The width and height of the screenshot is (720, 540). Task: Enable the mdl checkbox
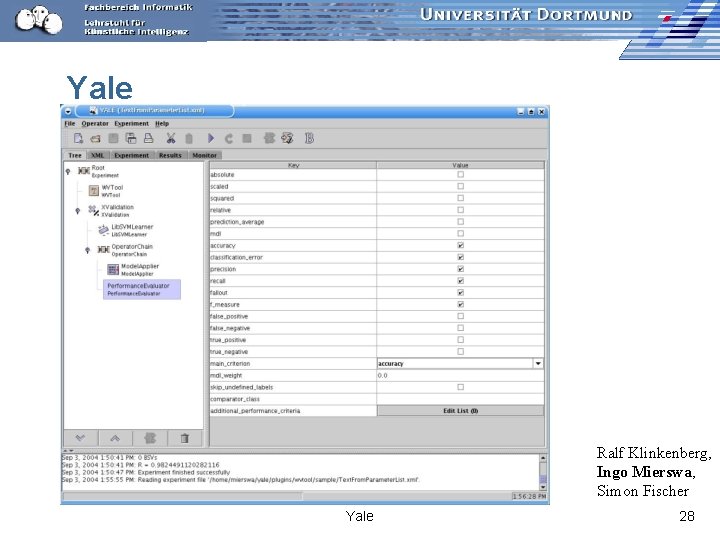461,233
